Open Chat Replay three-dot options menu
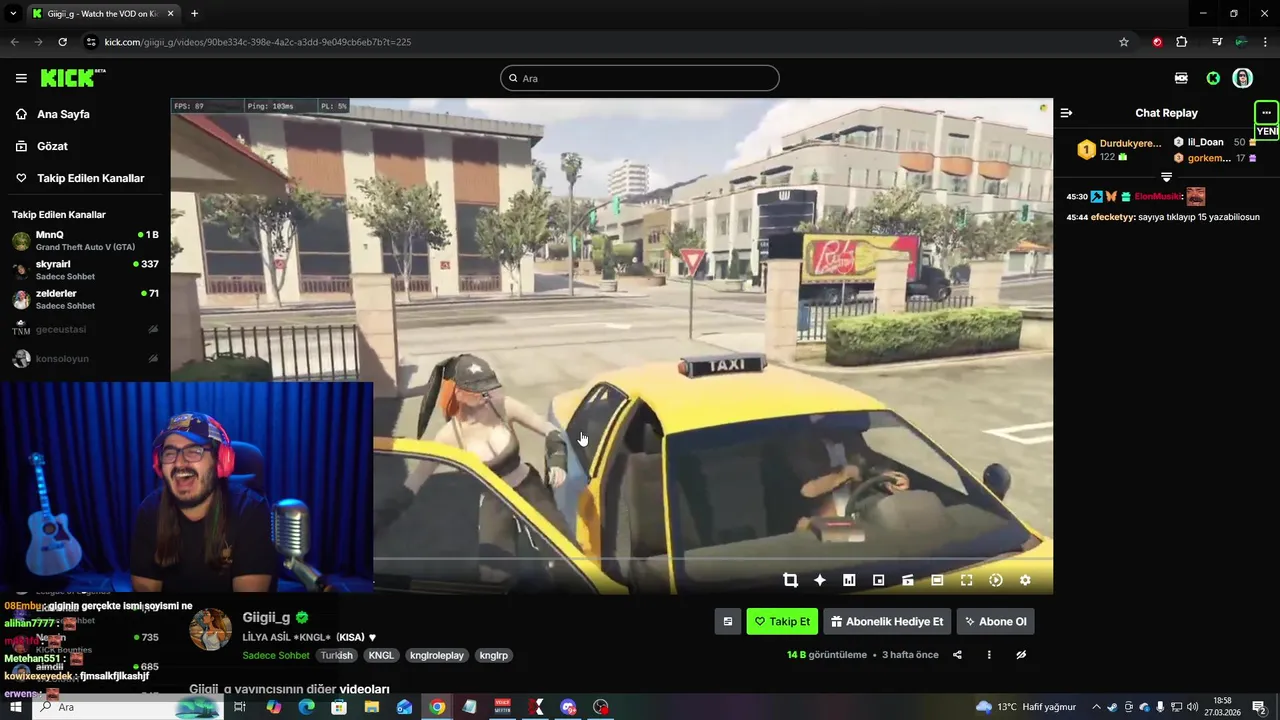Viewport: 1280px width, 720px height. click(1266, 112)
